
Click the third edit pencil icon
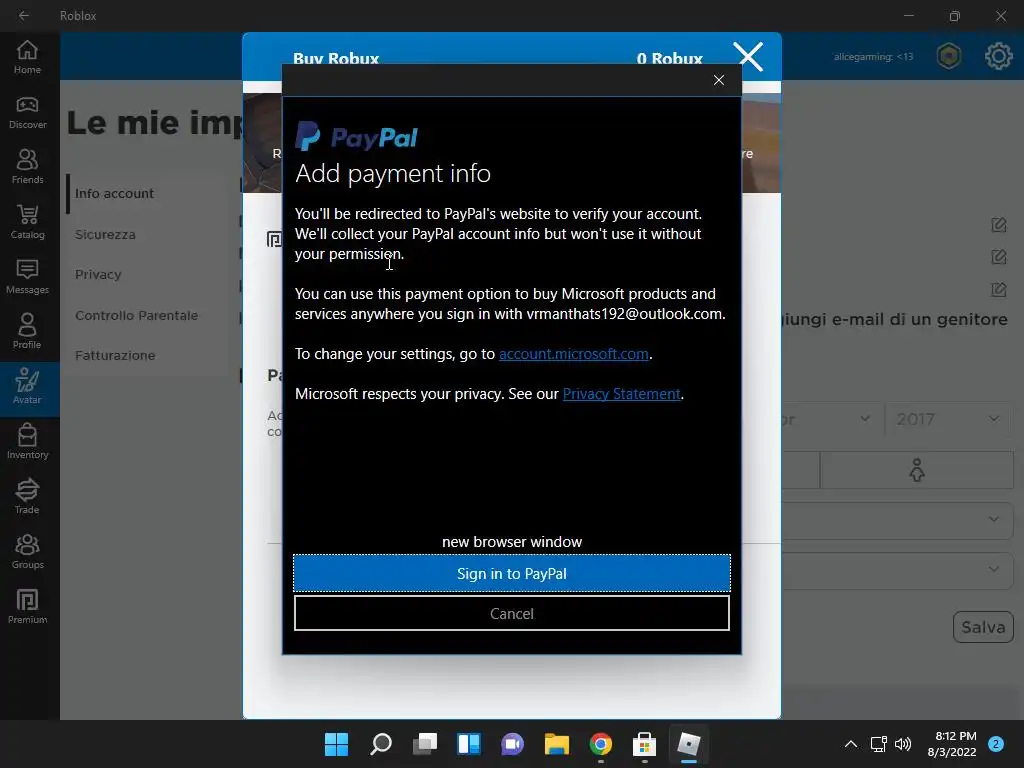click(x=999, y=289)
